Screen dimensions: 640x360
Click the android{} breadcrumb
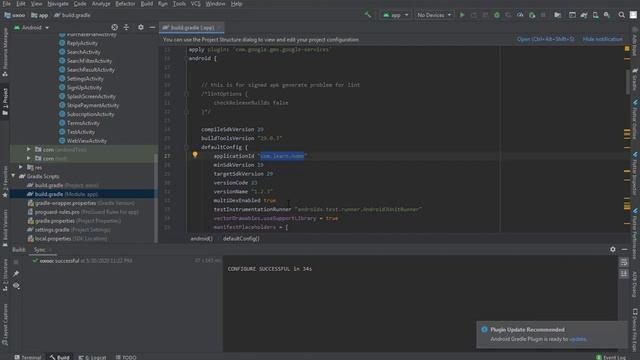pos(201,238)
